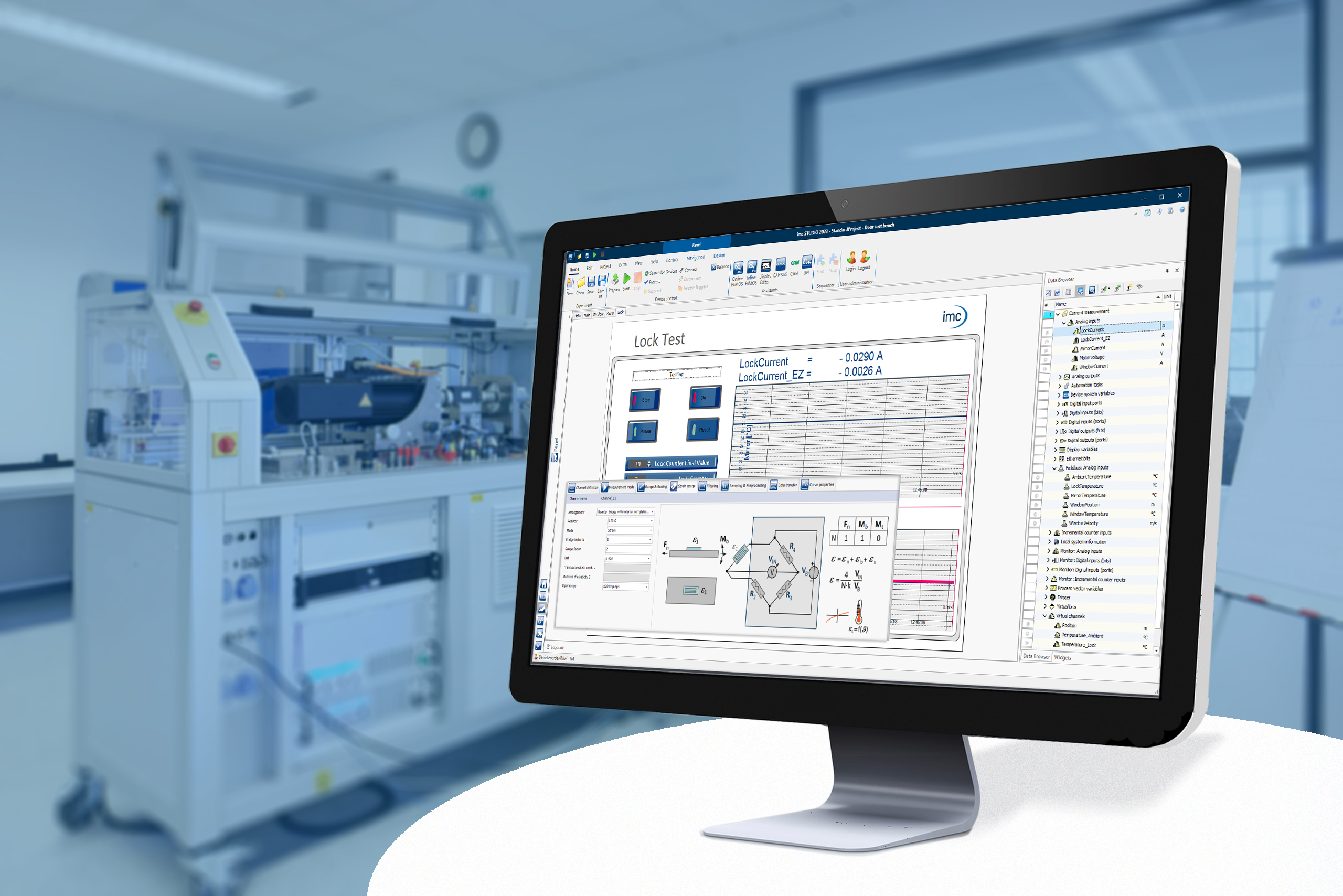Open the CANSAS assistant icon

pyautogui.click(x=780, y=265)
